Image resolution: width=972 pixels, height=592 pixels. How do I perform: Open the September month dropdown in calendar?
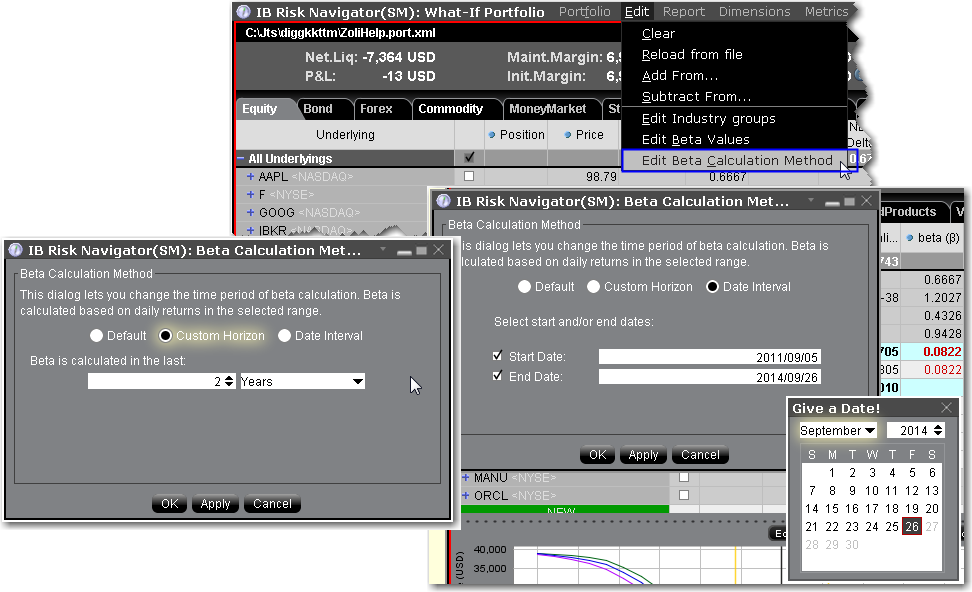pyautogui.click(x=838, y=431)
